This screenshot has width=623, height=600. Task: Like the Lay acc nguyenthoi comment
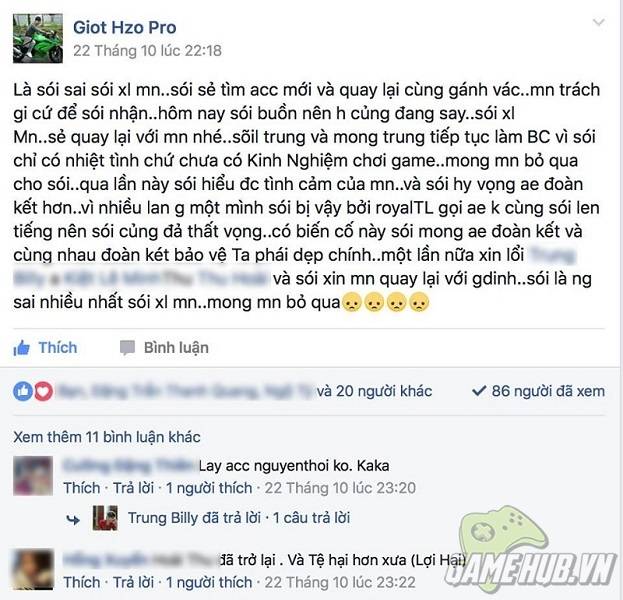pyautogui.click(x=82, y=488)
